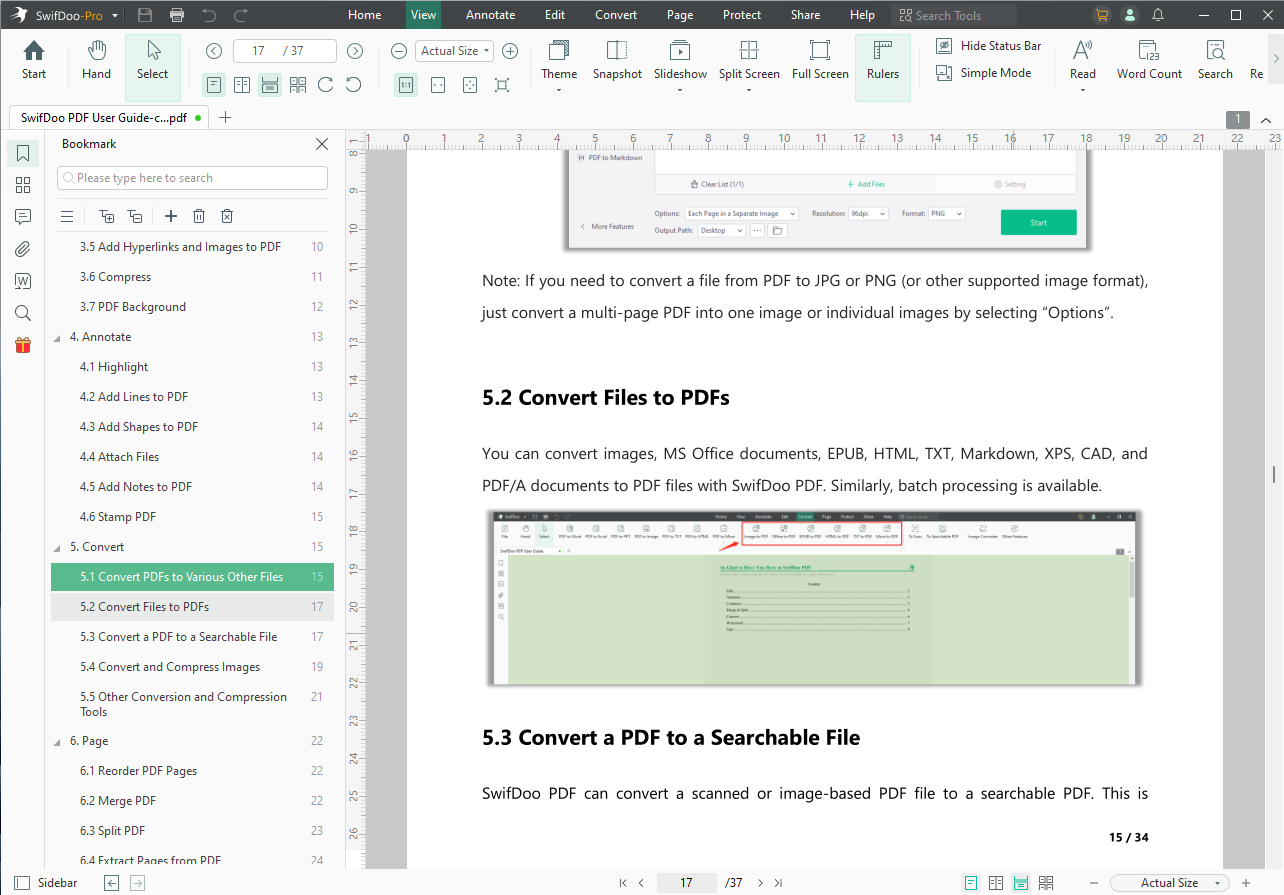
Task: Open new tab with plus button
Action: coord(225,117)
